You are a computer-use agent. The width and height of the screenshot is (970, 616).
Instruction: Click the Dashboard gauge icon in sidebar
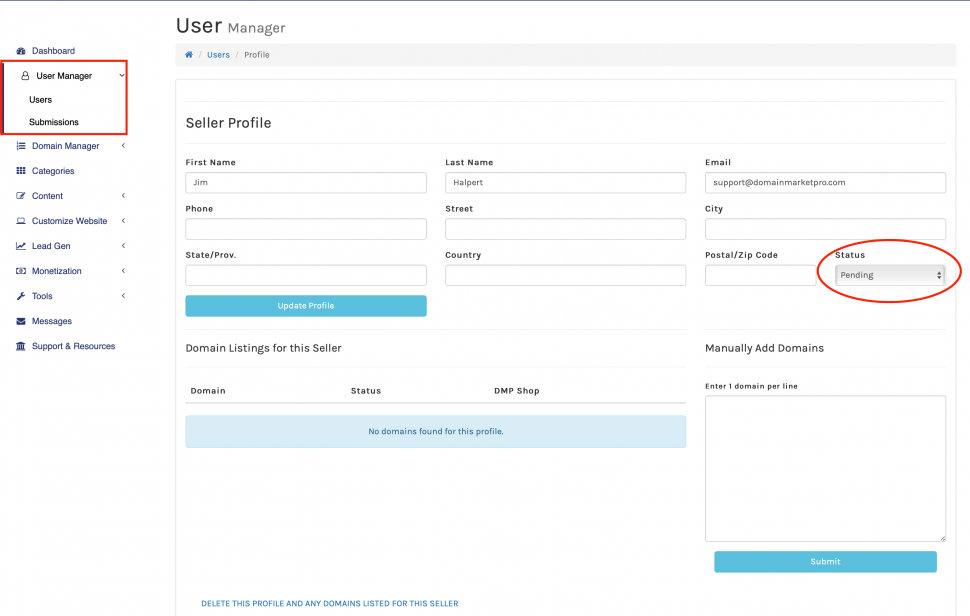coord(21,51)
